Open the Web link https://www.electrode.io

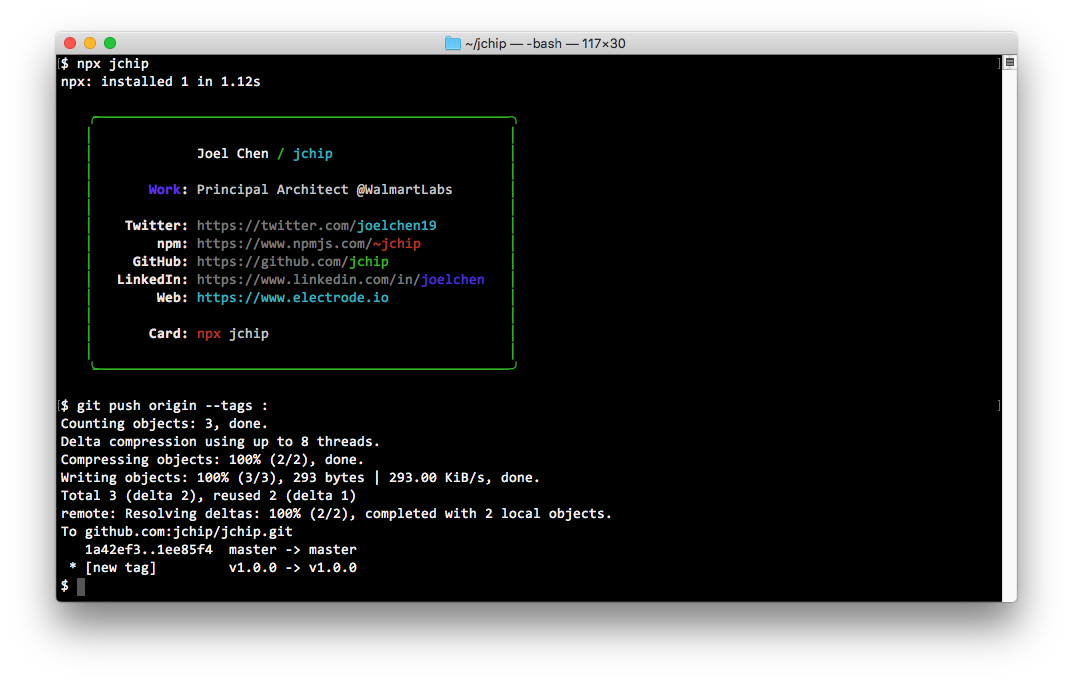(293, 298)
